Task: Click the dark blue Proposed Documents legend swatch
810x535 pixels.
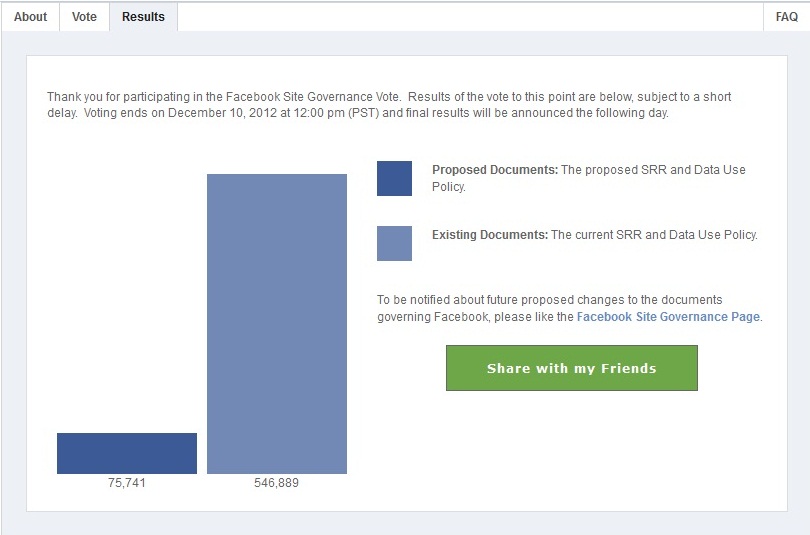Action: point(394,178)
